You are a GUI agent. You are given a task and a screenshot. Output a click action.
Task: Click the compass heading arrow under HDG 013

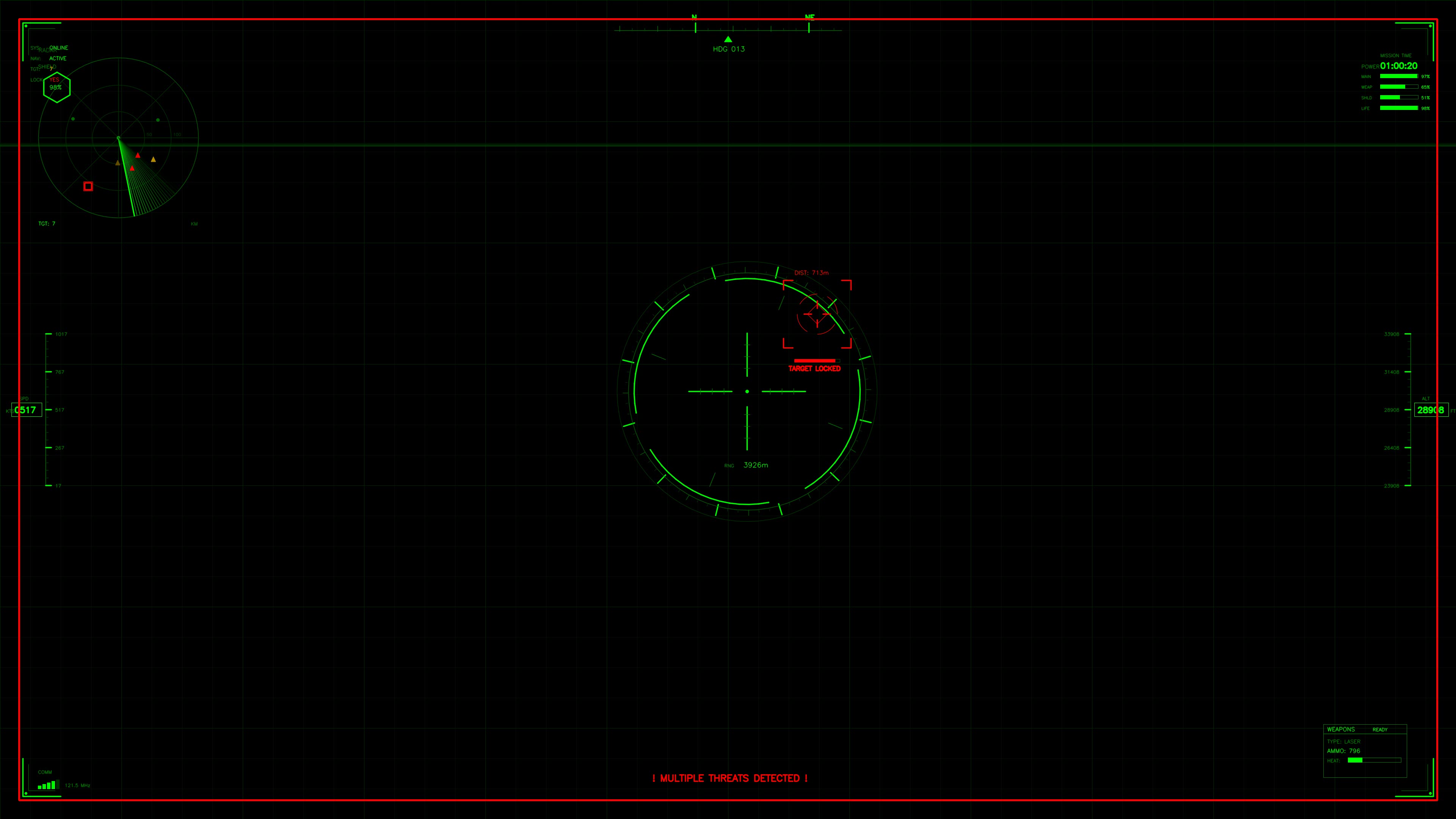click(x=728, y=39)
